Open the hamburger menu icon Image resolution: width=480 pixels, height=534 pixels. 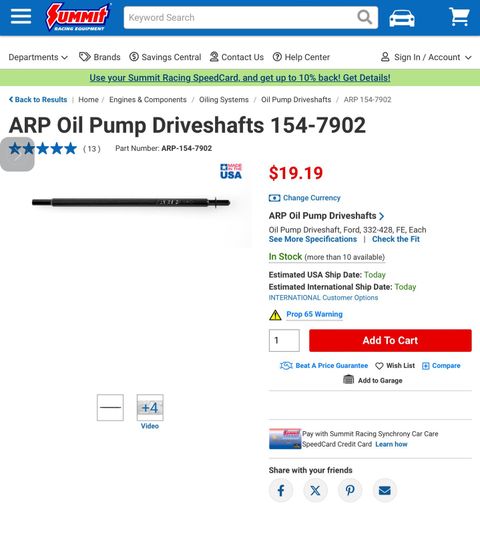click(21, 16)
